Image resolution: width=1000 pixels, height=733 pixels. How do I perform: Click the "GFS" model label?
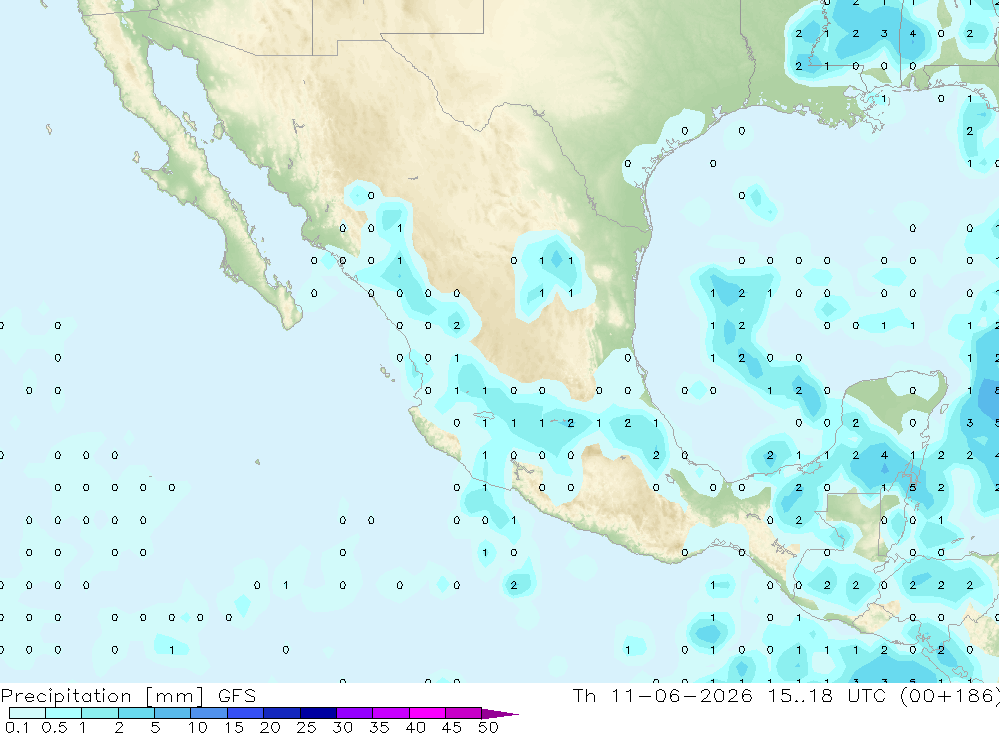237,695
